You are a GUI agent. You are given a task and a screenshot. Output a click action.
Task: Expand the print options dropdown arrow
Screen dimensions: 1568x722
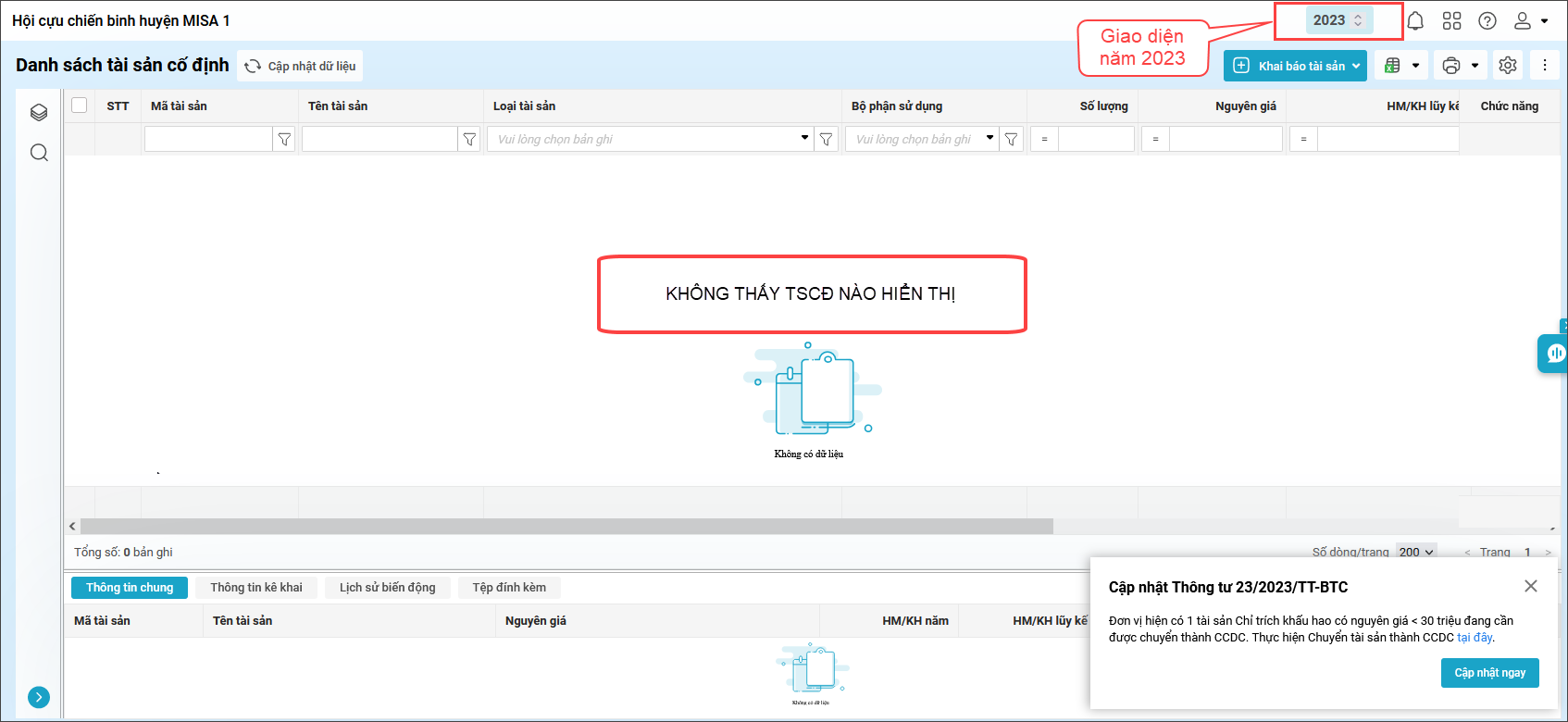pos(1475,66)
